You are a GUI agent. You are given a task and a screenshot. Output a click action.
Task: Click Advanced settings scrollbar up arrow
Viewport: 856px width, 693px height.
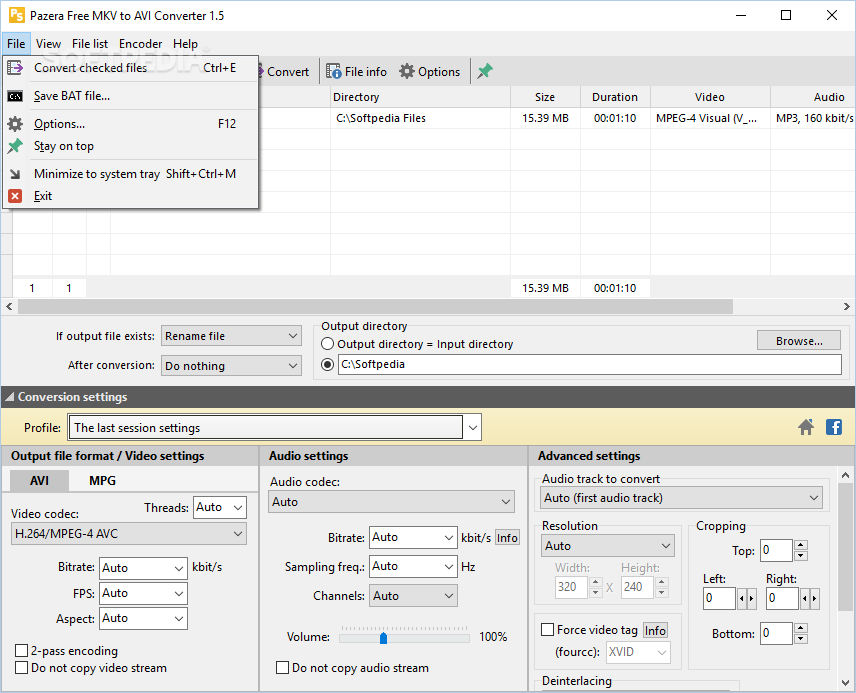[x=845, y=475]
